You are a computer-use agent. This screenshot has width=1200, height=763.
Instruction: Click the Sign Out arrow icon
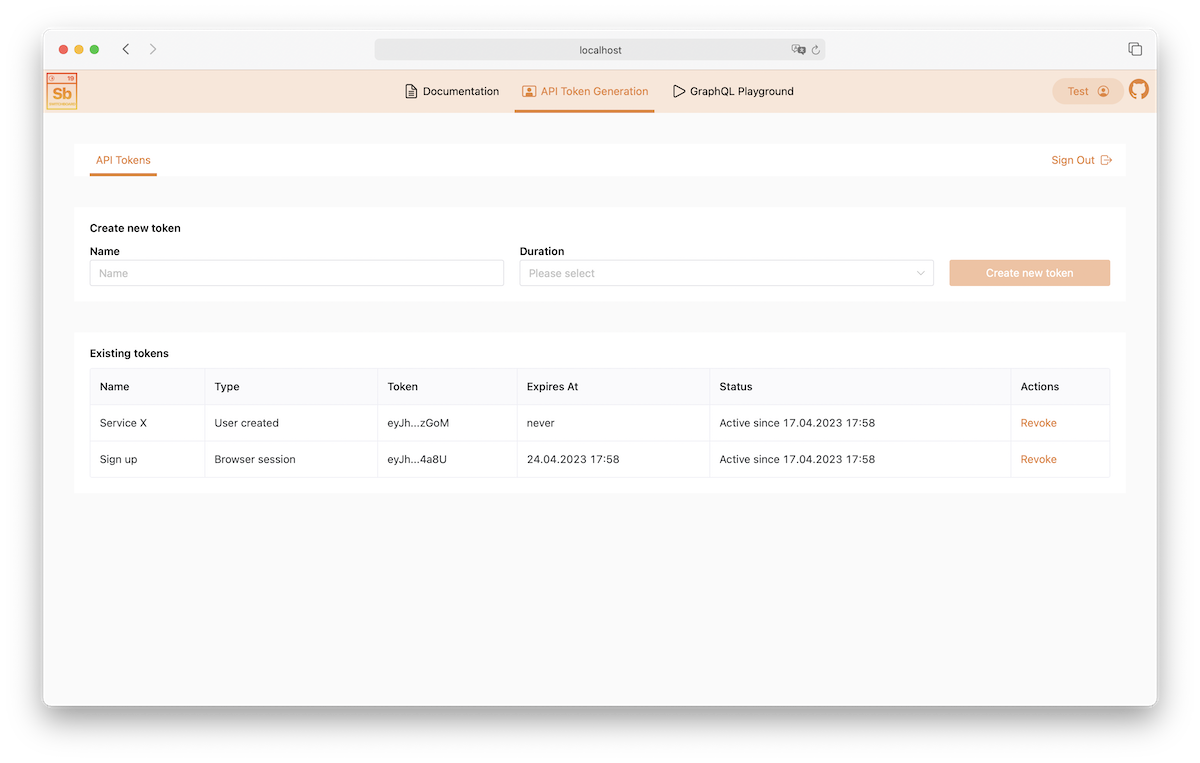tap(1106, 160)
